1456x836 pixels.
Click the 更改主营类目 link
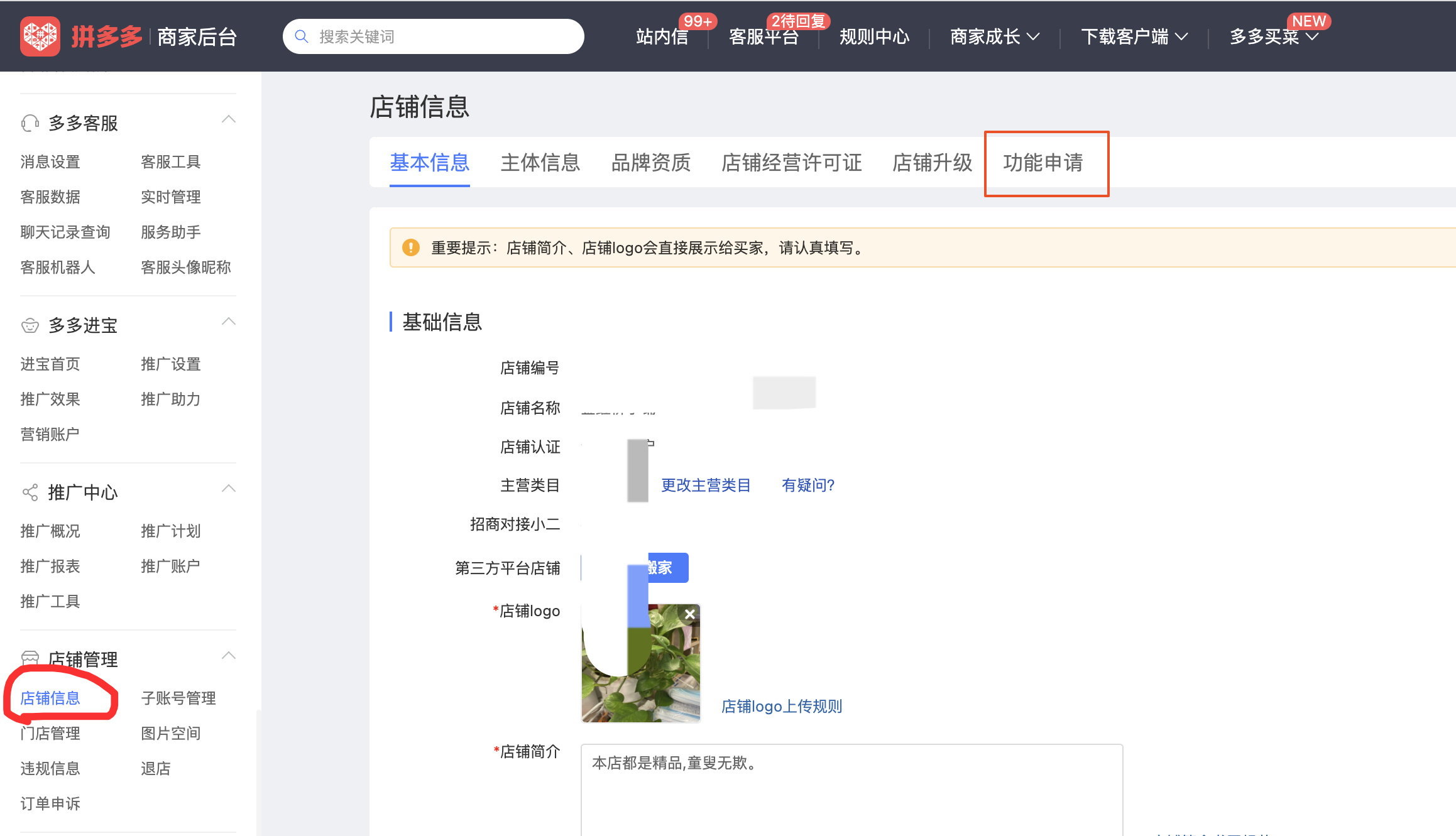click(705, 485)
